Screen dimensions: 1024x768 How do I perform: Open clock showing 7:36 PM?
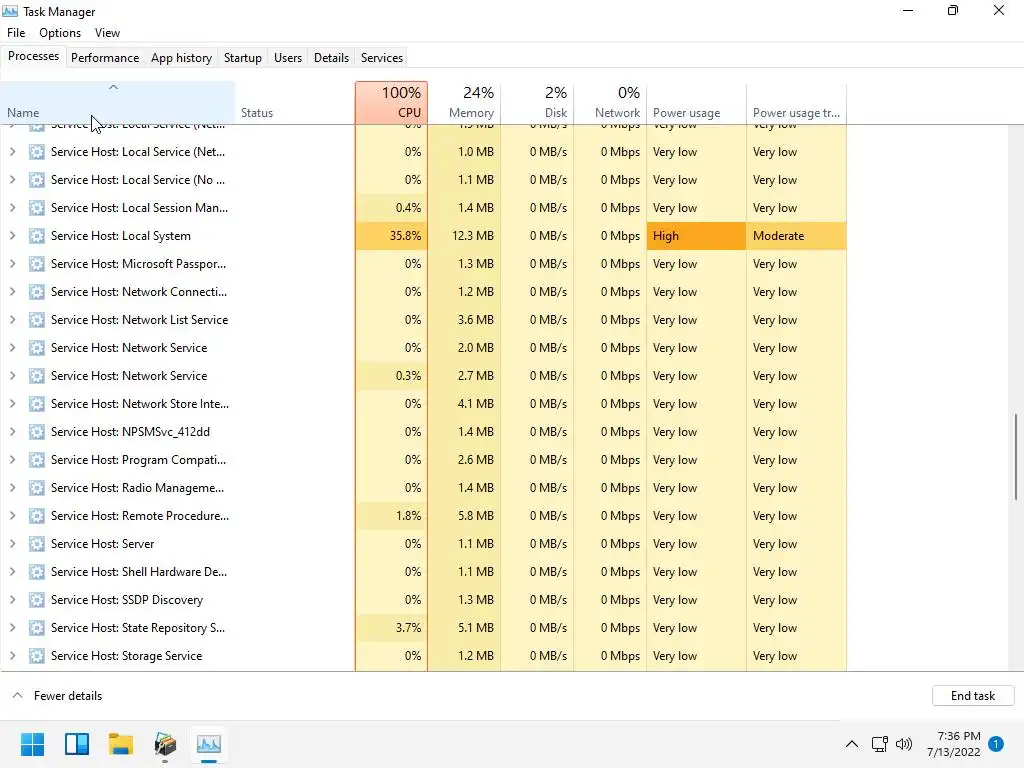click(953, 744)
